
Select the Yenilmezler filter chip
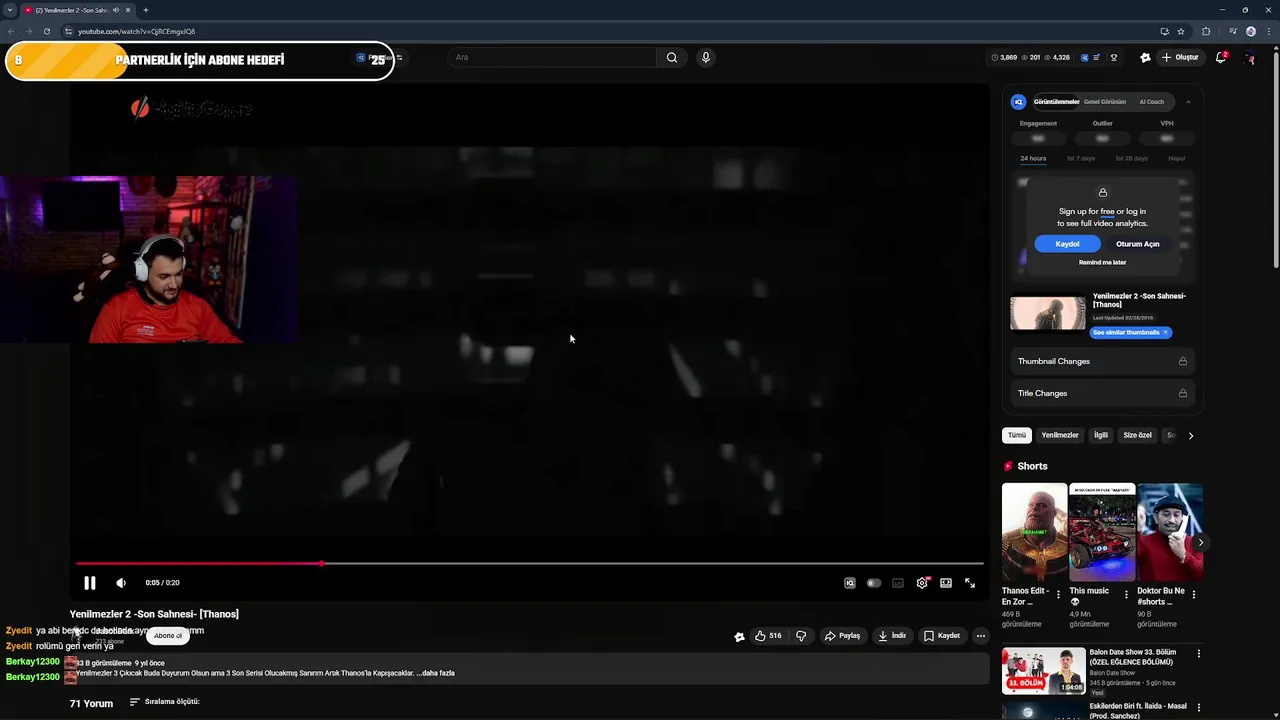click(x=1060, y=436)
